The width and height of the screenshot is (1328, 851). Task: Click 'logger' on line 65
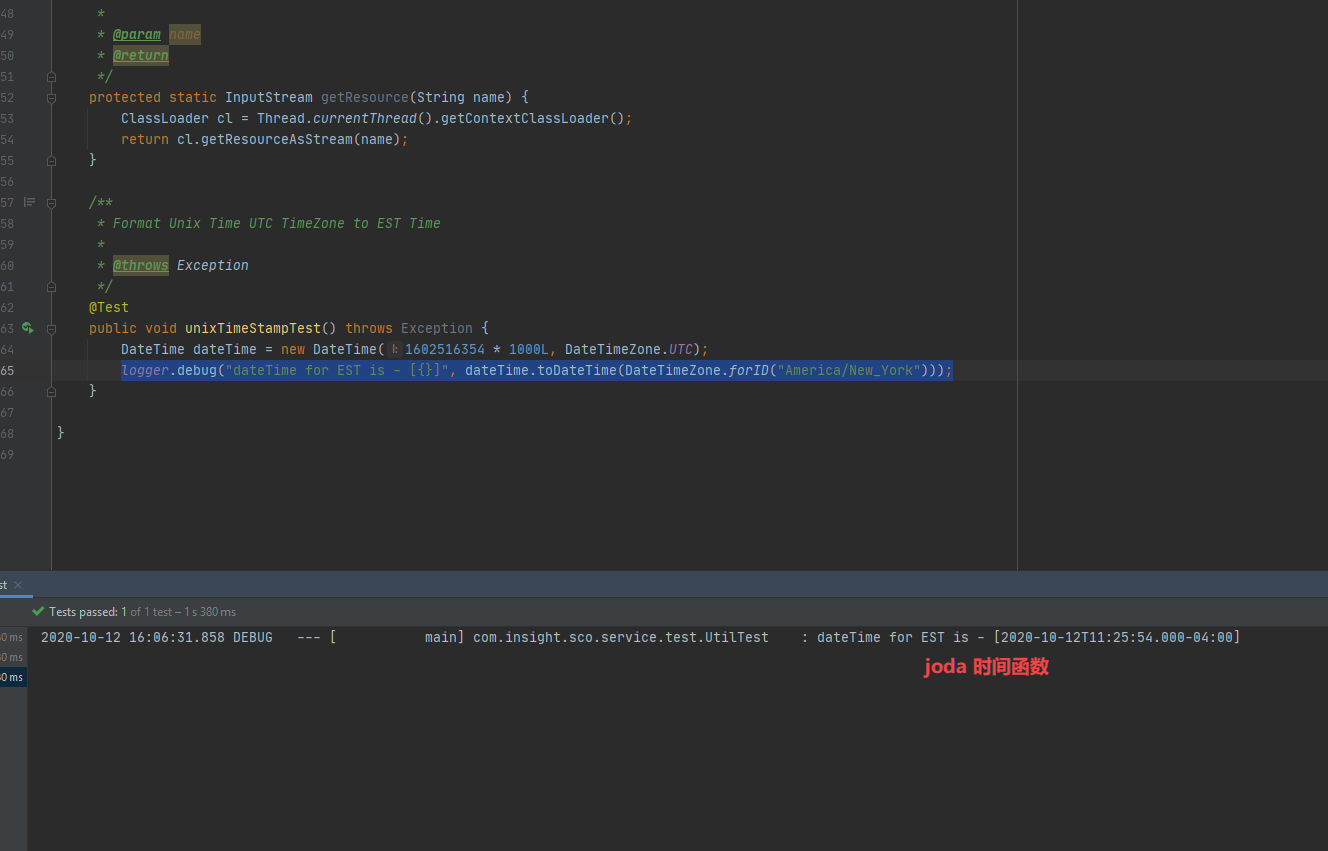(x=145, y=370)
